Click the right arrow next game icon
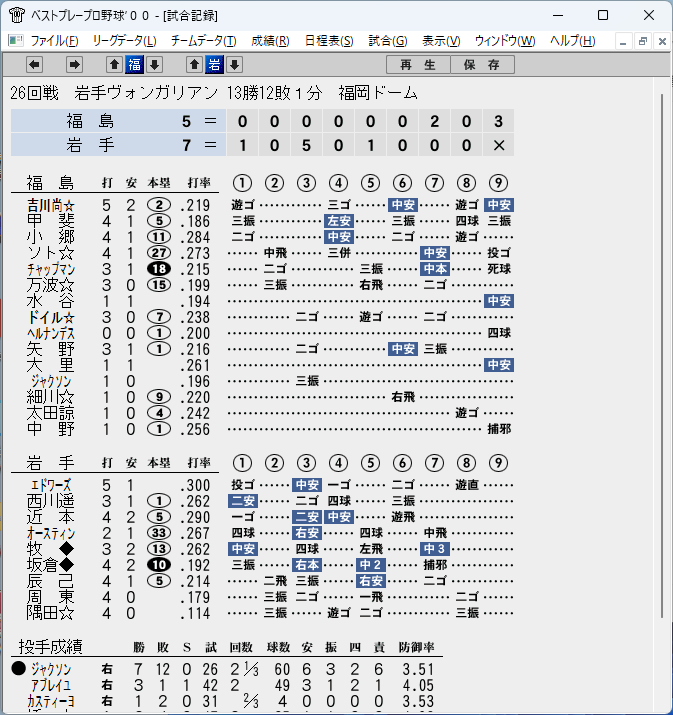This screenshot has height=715, width=673. [74, 65]
